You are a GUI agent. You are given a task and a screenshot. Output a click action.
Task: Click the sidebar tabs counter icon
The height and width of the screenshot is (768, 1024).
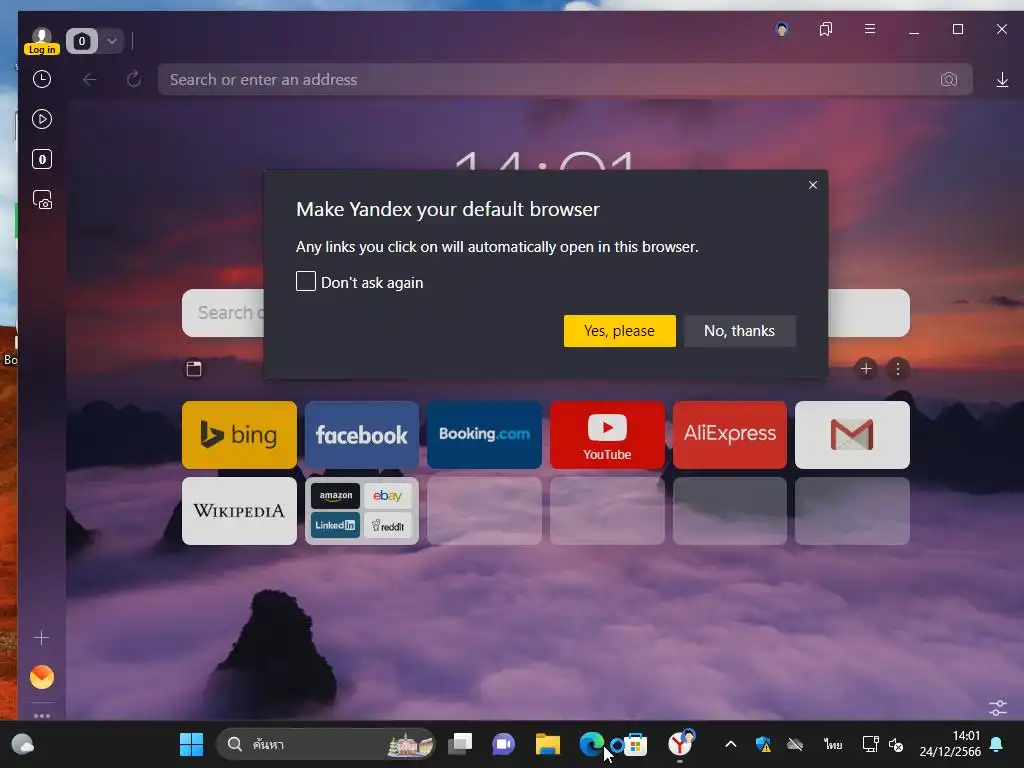point(42,159)
